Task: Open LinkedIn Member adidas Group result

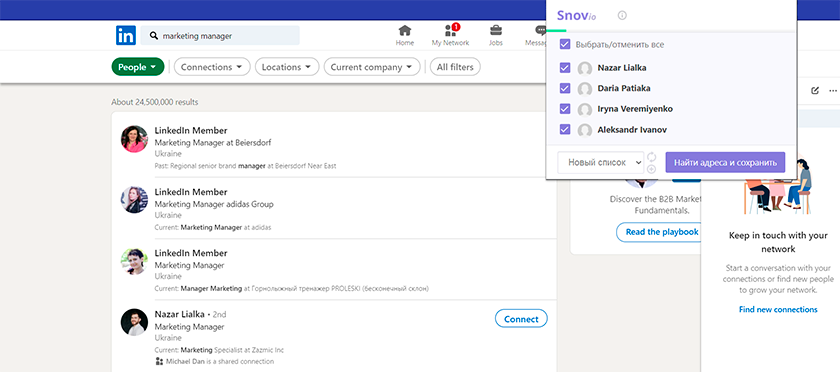Action: pyautogui.click(x=191, y=192)
